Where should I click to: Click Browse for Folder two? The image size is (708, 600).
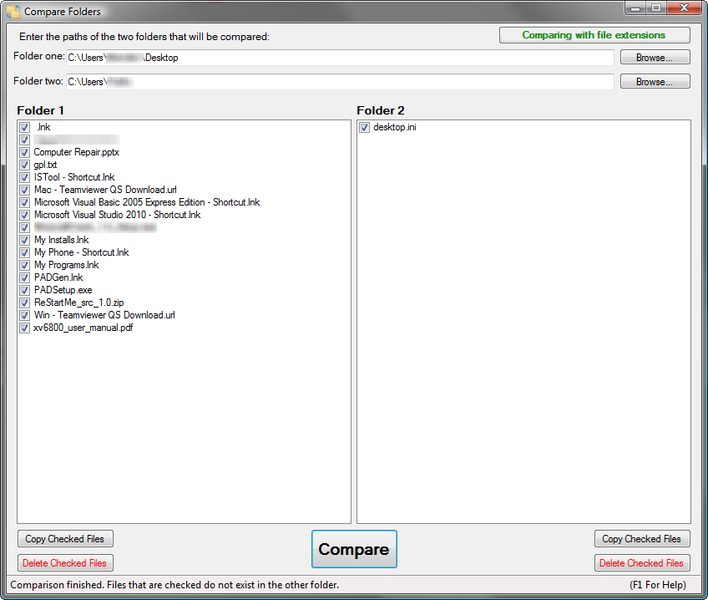[x=655, y=82]
